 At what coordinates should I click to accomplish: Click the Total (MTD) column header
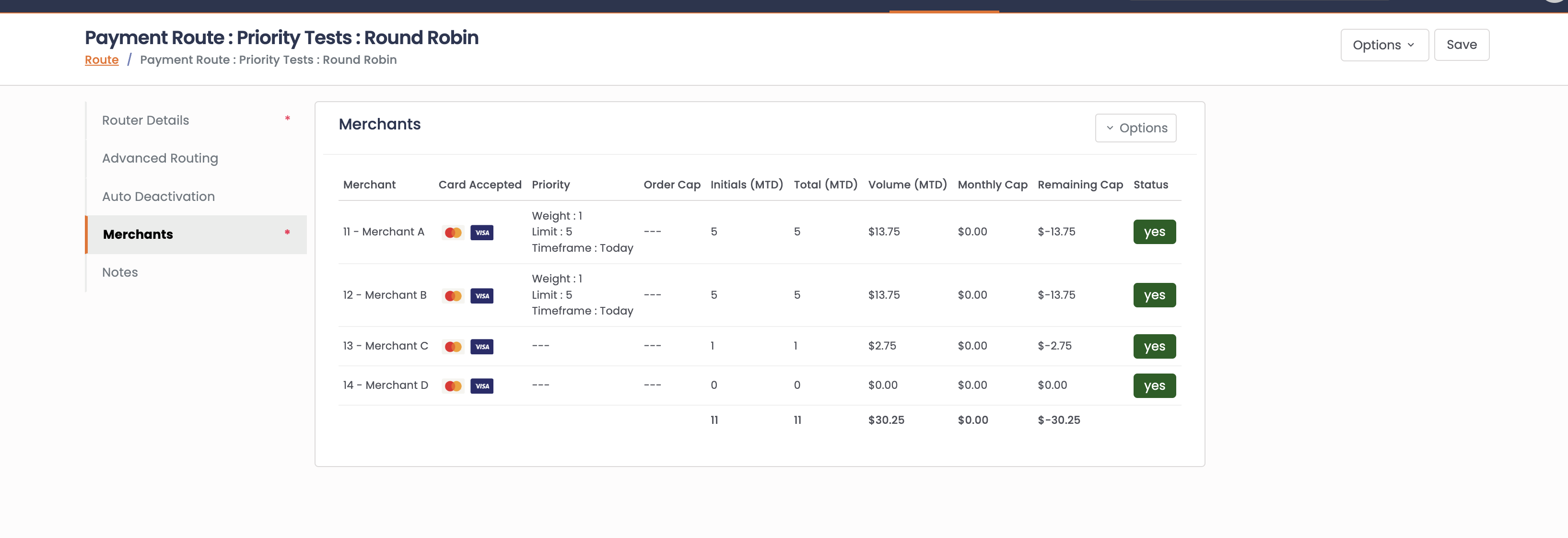coord(825,185)
